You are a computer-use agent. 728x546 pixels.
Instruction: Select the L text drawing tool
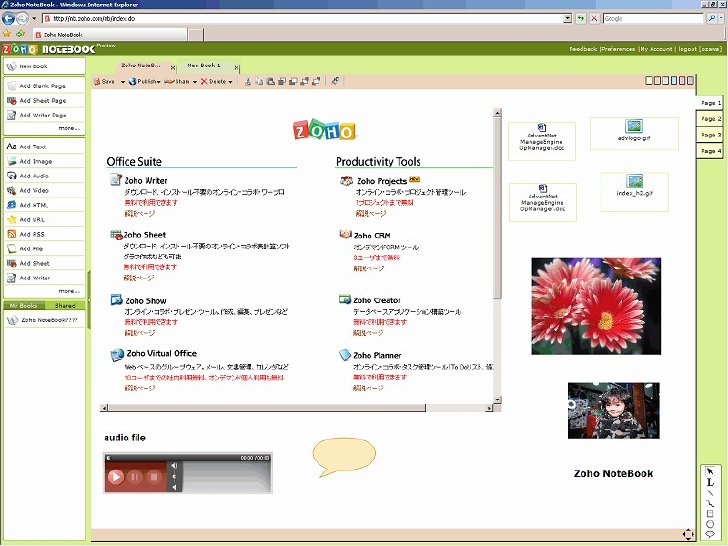tap(710, 482)
